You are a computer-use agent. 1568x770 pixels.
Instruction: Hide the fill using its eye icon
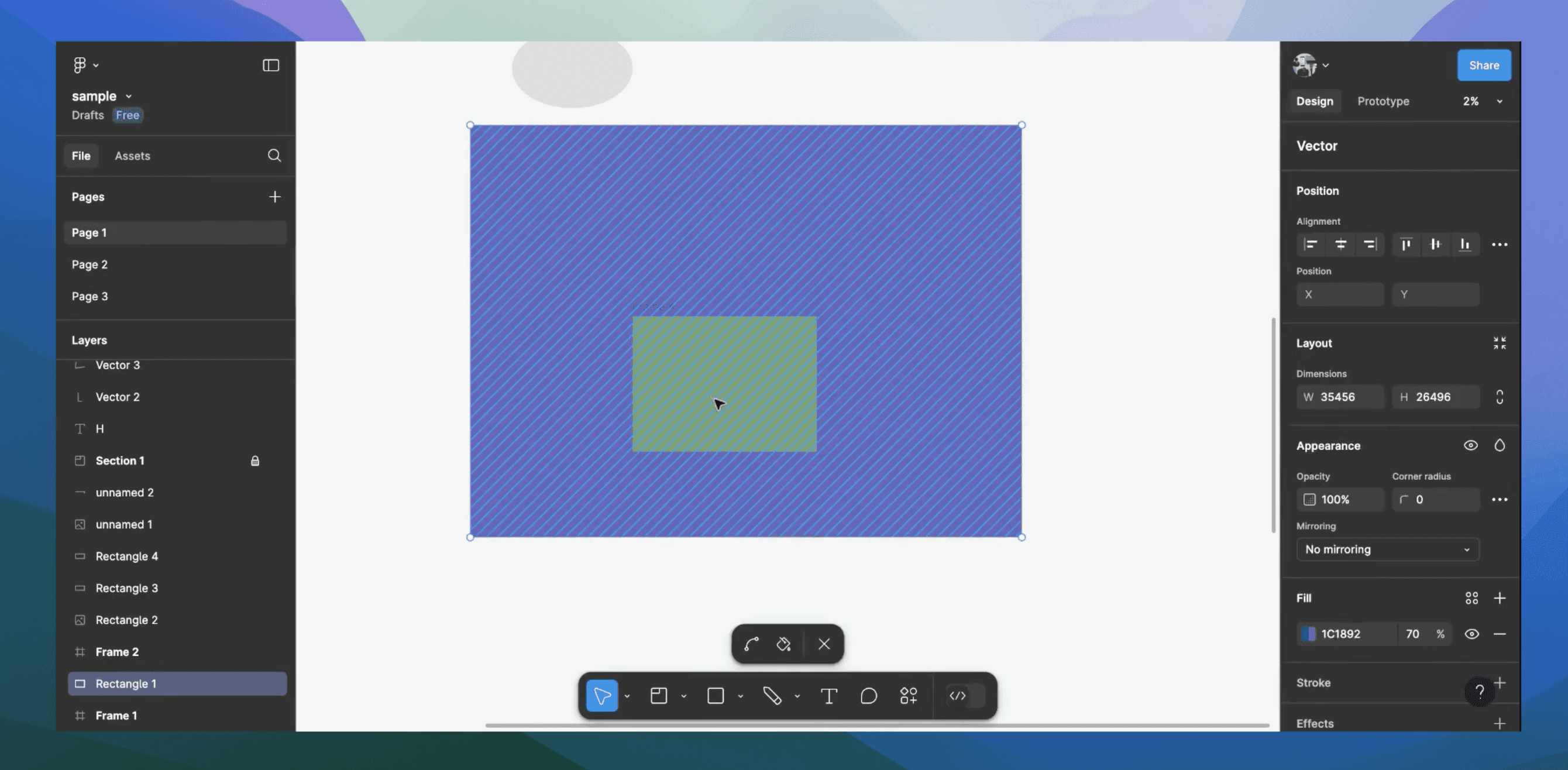pos(1472,634)
